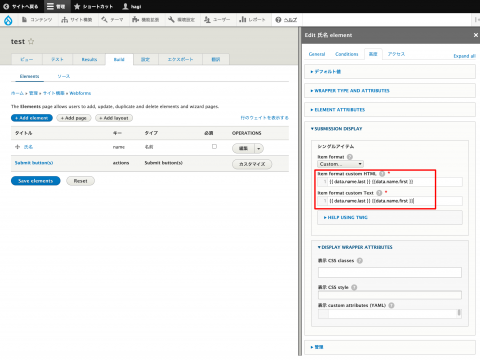Click help icon for display CSS classes
The height and width of the screenshot is (360, 480).
click(360, 261)
